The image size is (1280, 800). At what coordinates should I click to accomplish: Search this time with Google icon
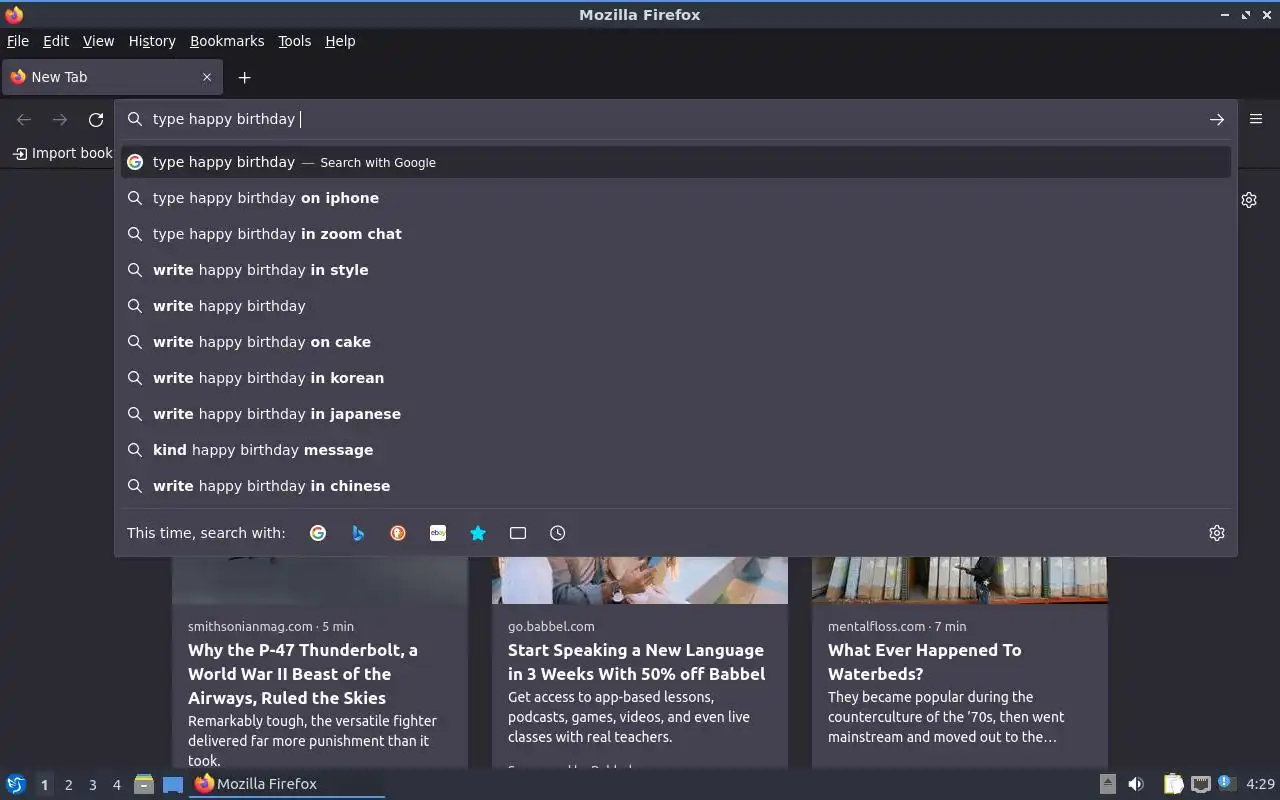click(x=318, y=533)
